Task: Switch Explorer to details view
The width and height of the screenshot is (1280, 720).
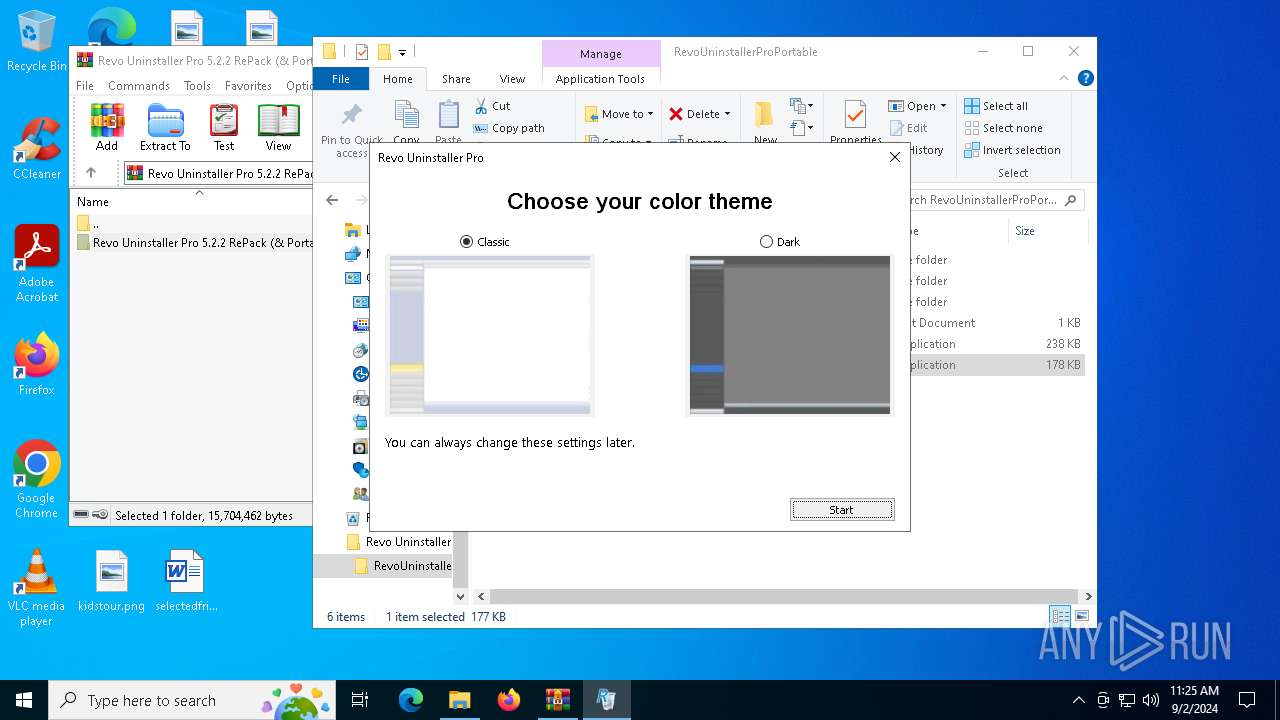Action: pos(1060,616)
